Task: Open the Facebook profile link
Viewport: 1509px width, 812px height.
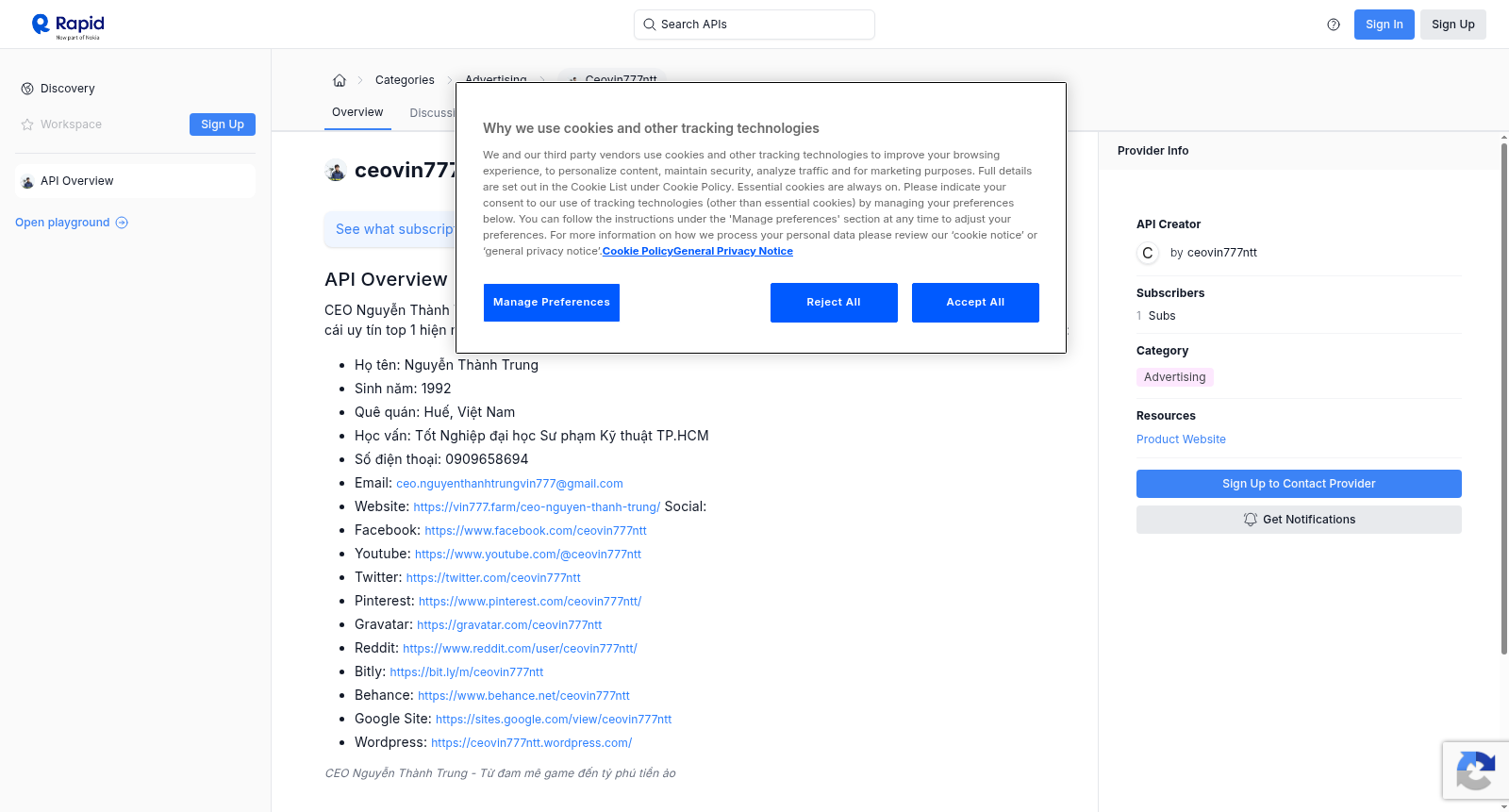Action: 536,531
